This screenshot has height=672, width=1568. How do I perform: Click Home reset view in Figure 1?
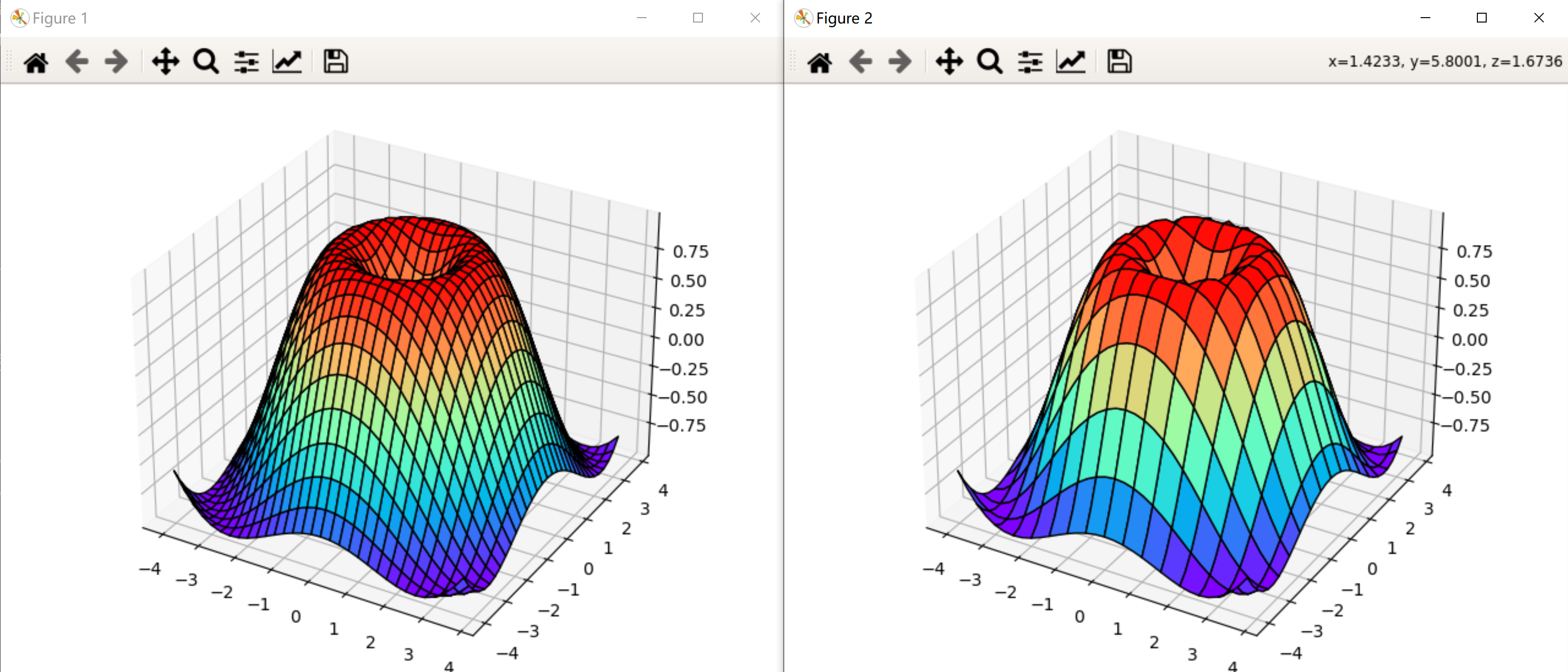coord(36,62)
